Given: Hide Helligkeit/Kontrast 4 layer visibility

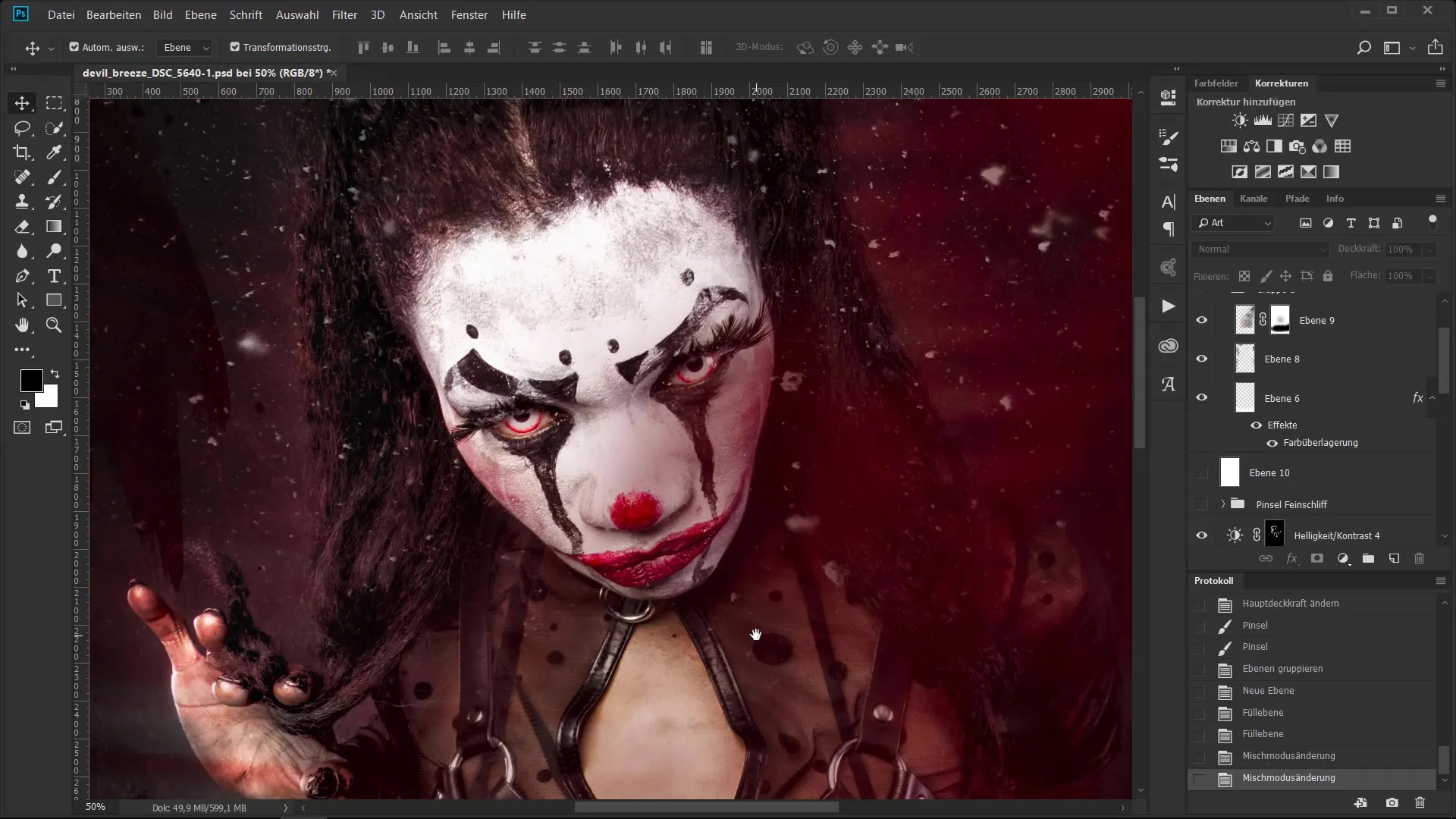Looking at the screenshot, I should pyautogui.click(x=1202, y=535).
